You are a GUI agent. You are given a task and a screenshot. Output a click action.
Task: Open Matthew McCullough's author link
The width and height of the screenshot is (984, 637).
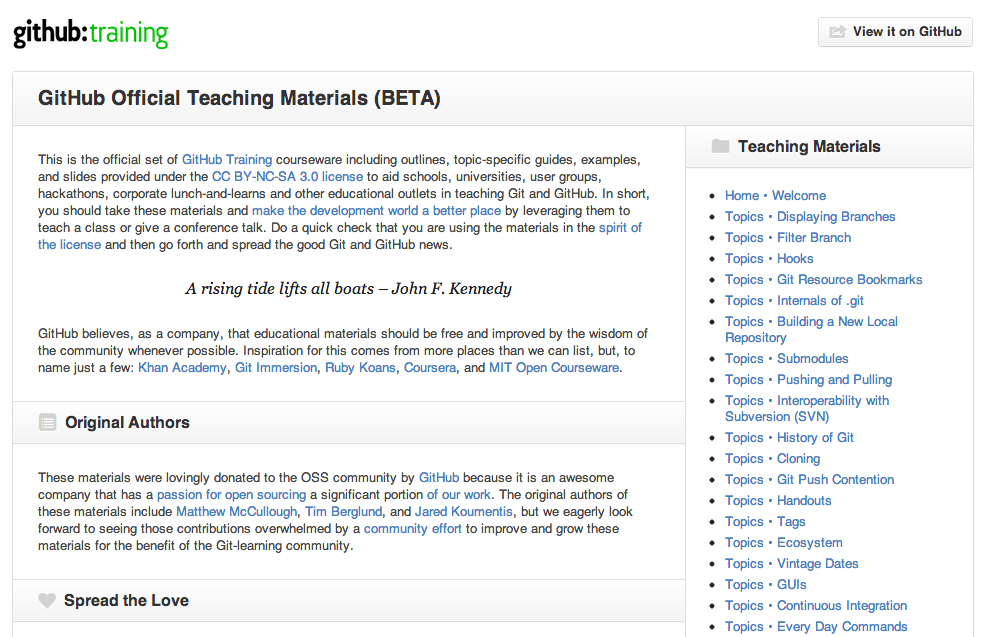pyautogui.click(x=237, y=511)
